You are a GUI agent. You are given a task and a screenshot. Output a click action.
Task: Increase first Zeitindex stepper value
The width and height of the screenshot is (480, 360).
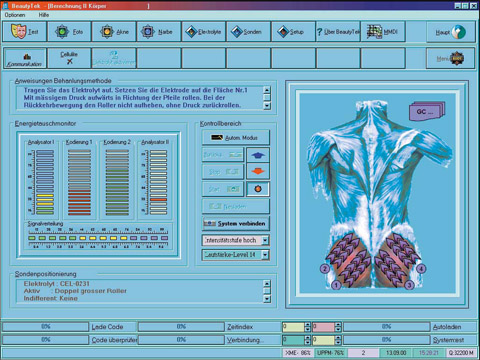(307, 324)
